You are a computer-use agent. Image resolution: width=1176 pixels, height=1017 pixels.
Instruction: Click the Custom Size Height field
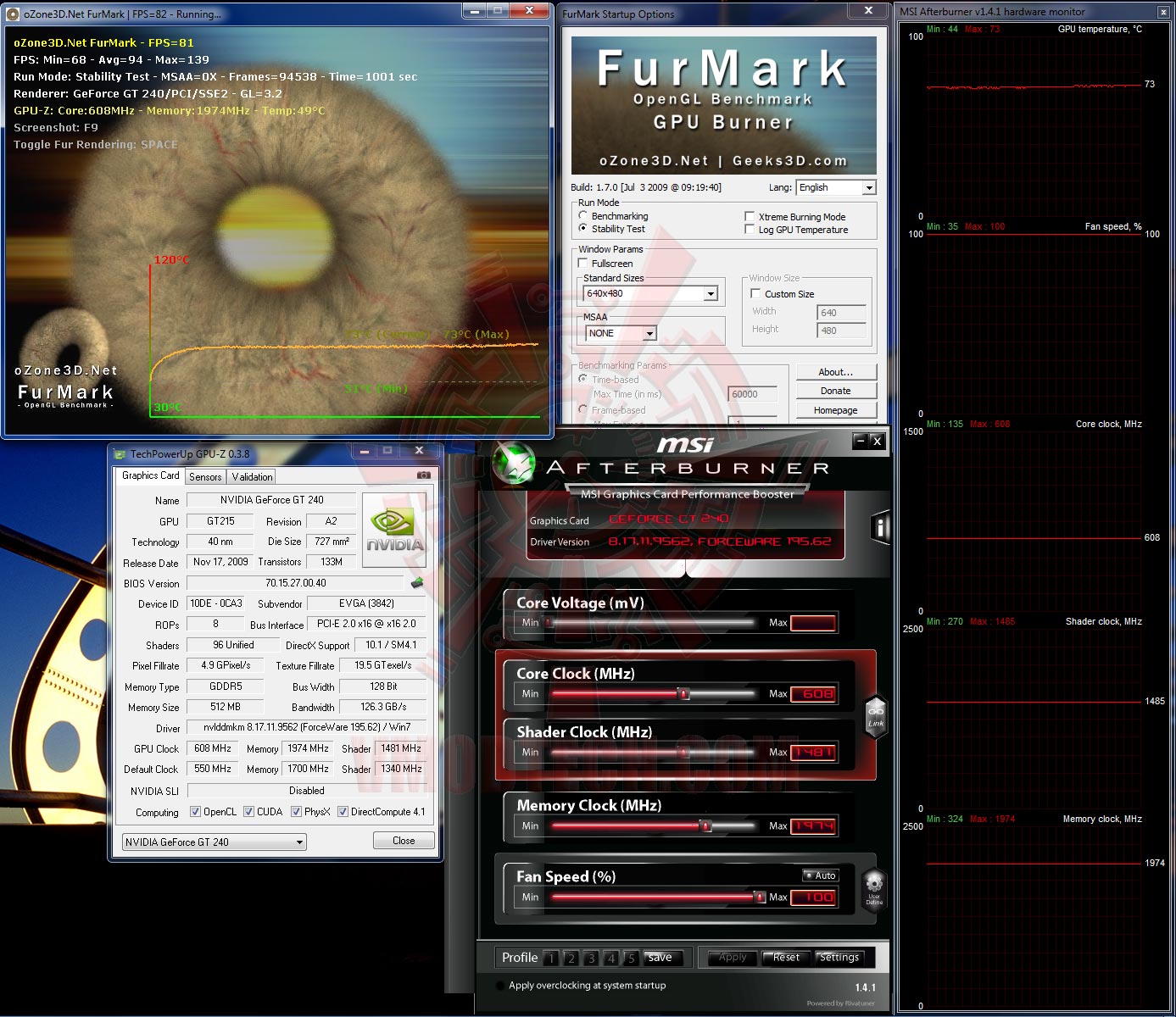click(841, 331)
